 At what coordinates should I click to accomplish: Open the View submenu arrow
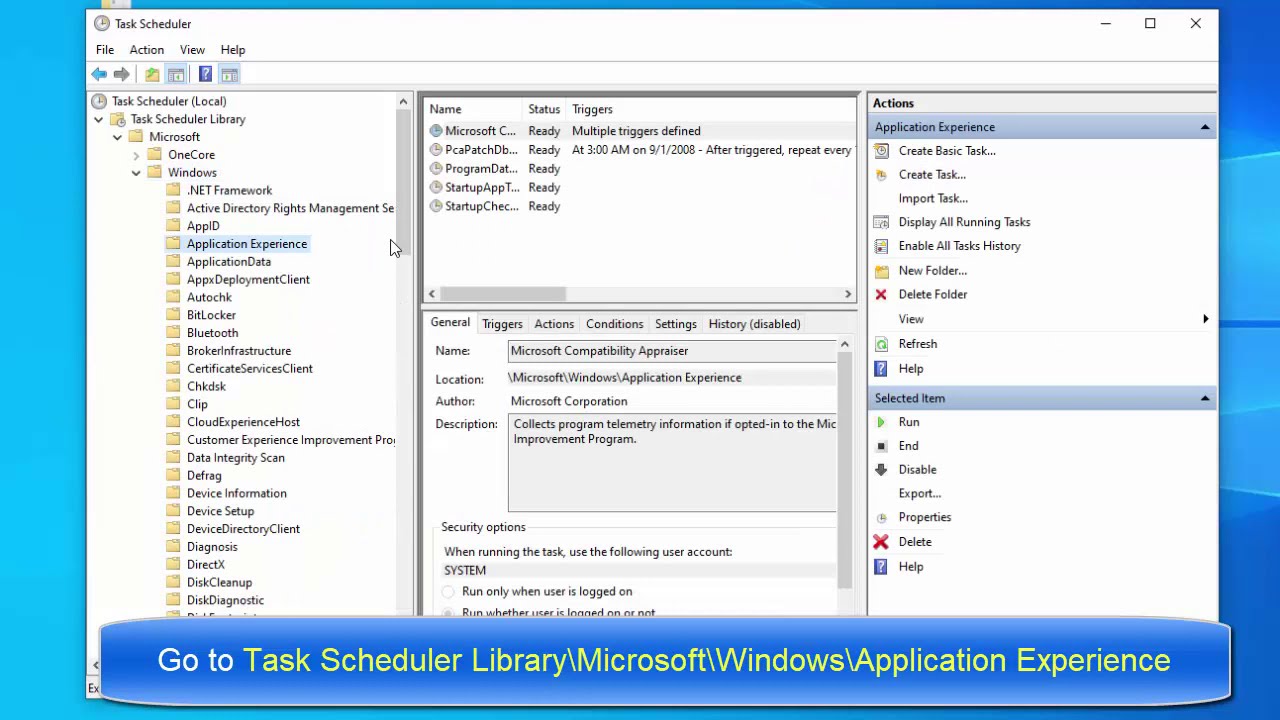[1206, 319]
